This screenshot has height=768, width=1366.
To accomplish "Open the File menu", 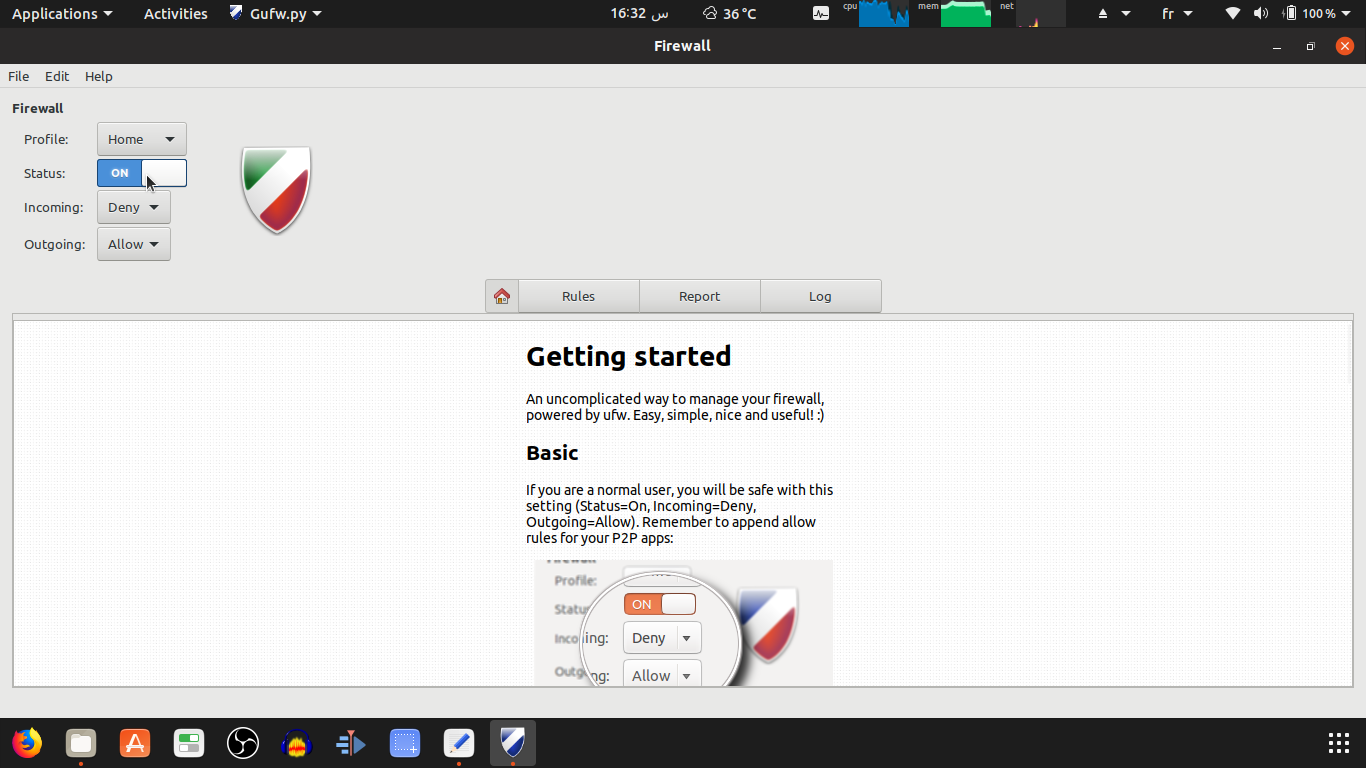I will 19,76.
